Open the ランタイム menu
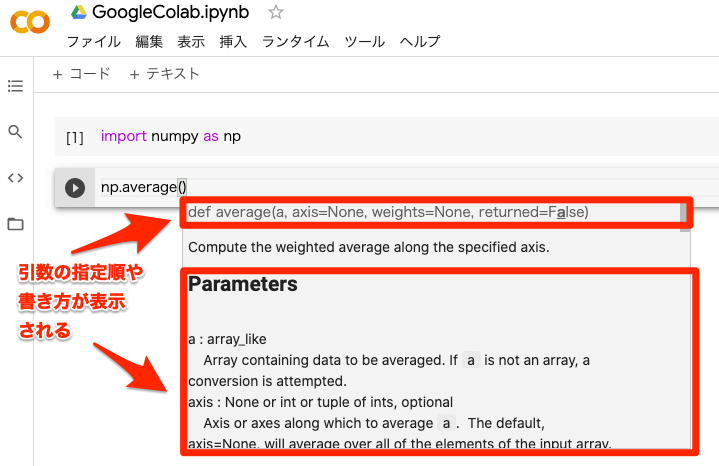Image resolution: width=719 pixels, height=466 pixels. click(296, 42)
